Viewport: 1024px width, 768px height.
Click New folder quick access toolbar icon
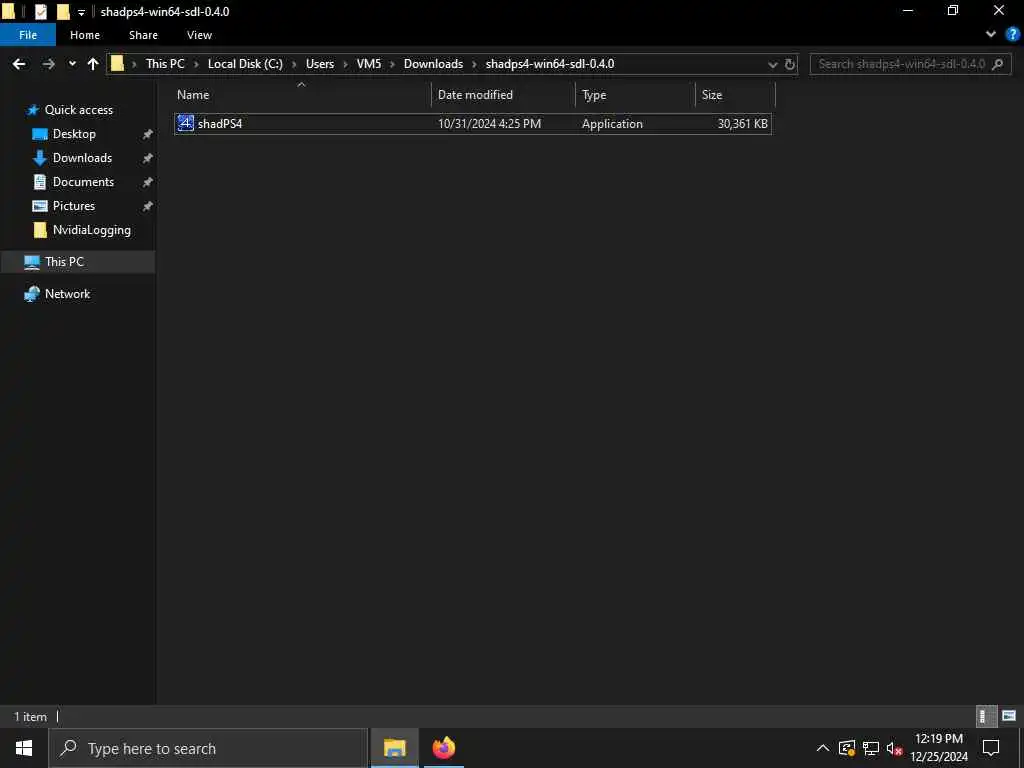63,12
